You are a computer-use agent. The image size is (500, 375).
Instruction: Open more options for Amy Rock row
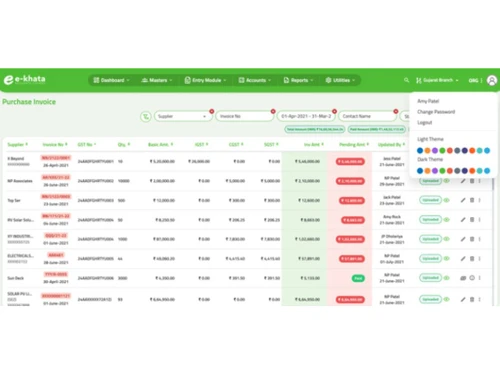(480, 220)
